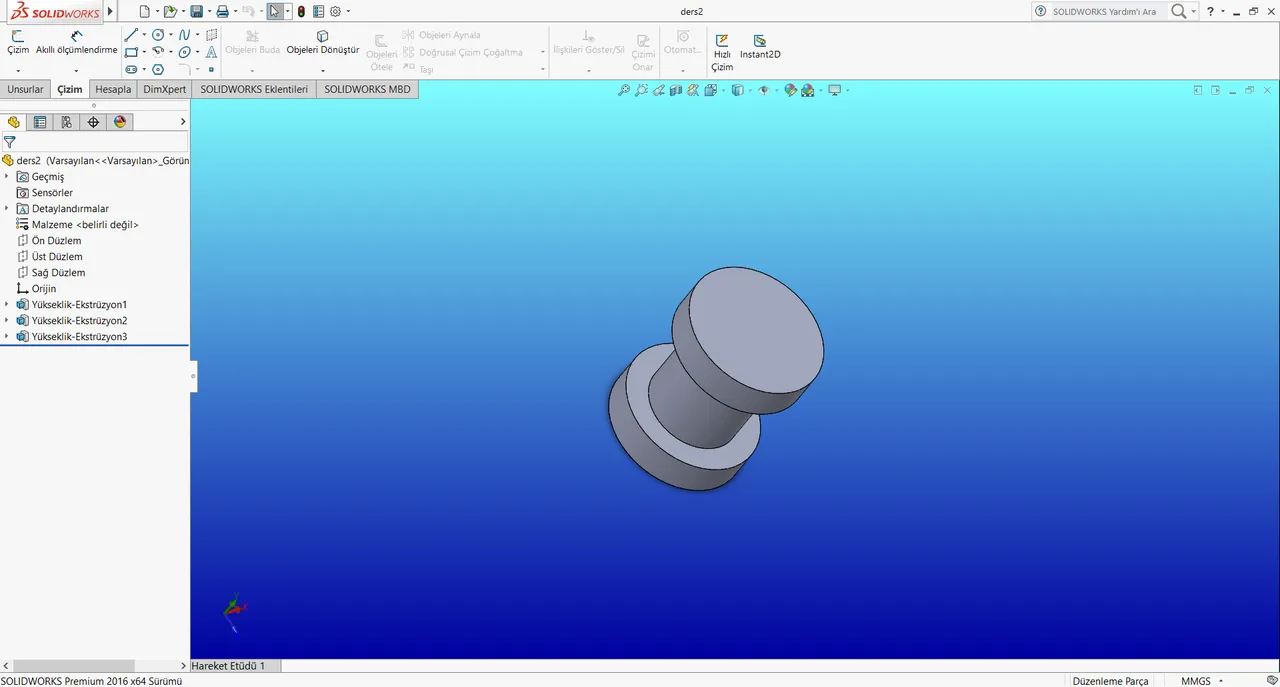Open the Hide/Show Items eye icon
The image size is (1280, 687).
[764, 90]
